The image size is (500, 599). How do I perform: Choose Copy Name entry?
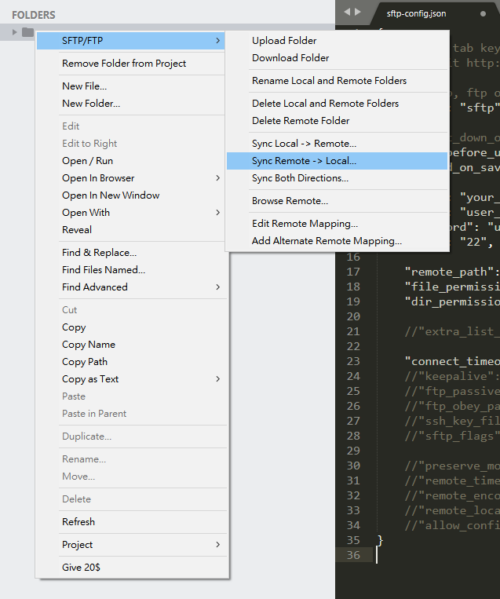pyautogui.click(x=132, y=345)
